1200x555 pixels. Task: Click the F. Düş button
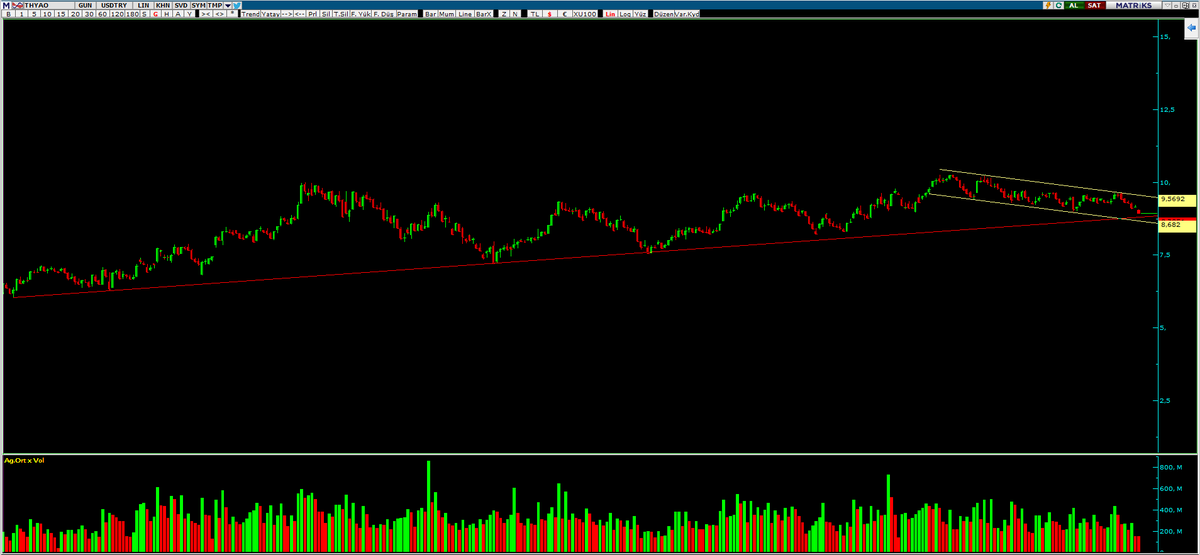click(382, 14)
